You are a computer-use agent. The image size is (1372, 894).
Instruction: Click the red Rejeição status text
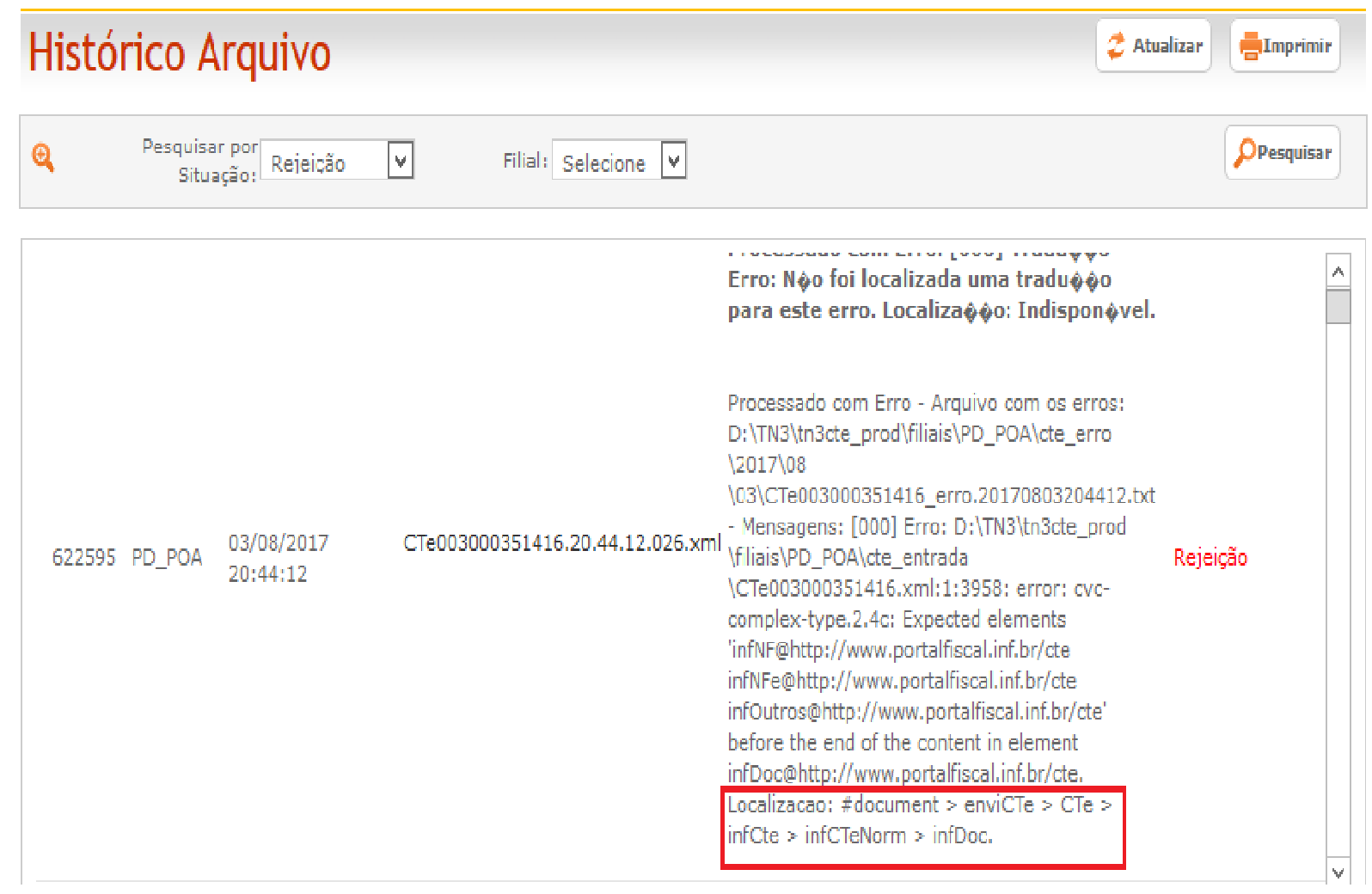pyautogui.click(x=1210, y=558)
